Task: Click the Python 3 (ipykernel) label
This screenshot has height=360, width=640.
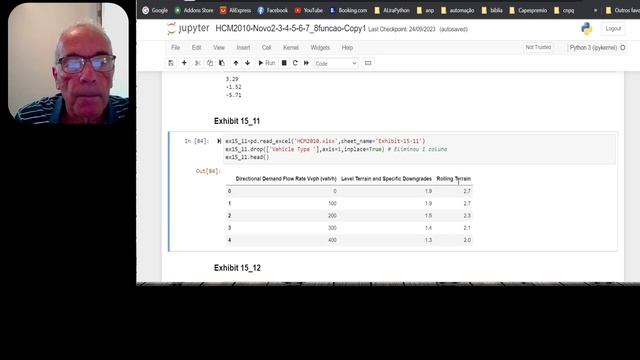Action: [593, 48]
